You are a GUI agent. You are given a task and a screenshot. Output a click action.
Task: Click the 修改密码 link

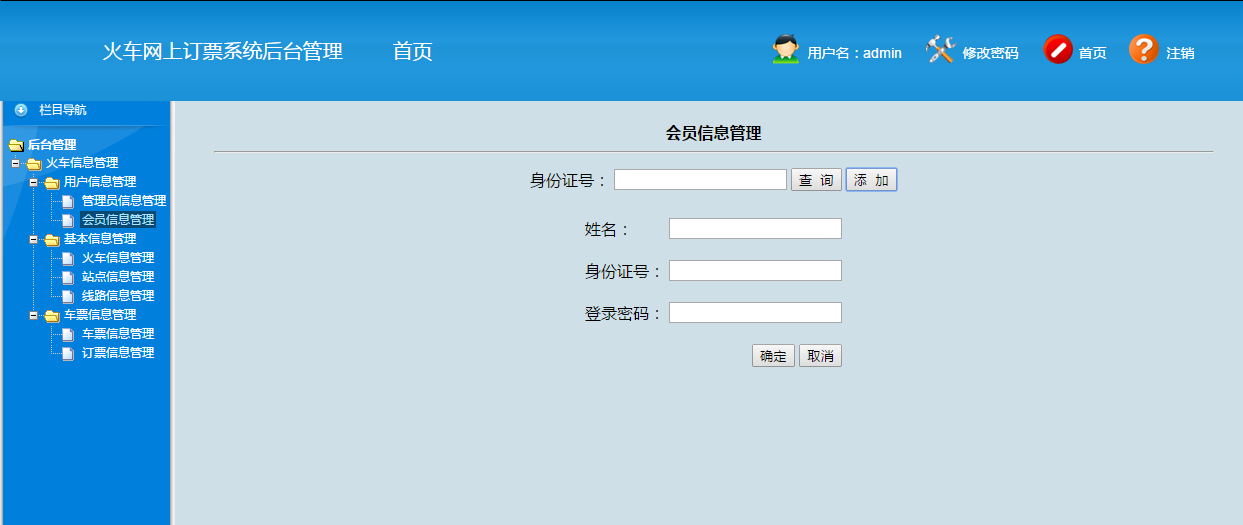990,53
